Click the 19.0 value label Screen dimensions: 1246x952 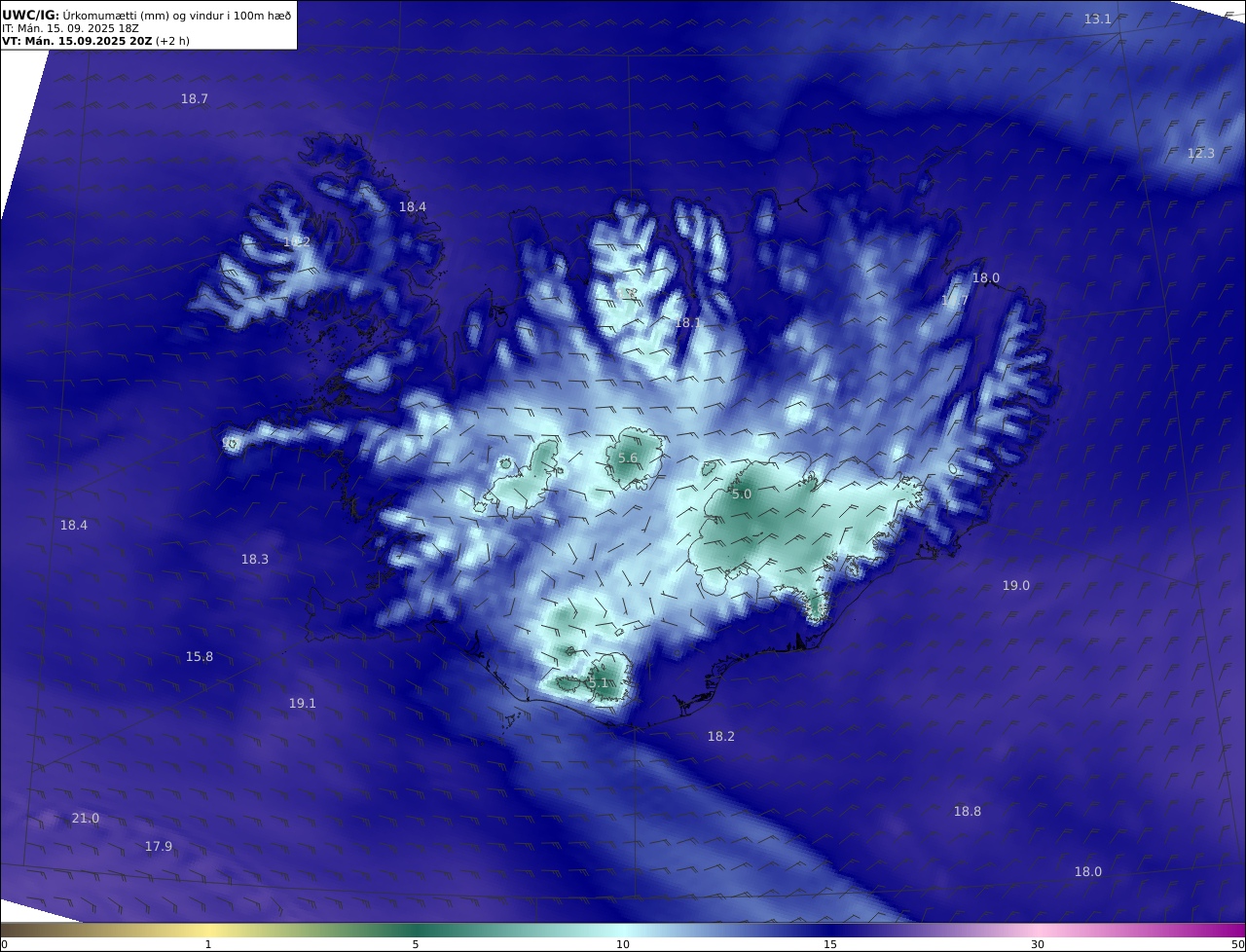[1016, 586]
